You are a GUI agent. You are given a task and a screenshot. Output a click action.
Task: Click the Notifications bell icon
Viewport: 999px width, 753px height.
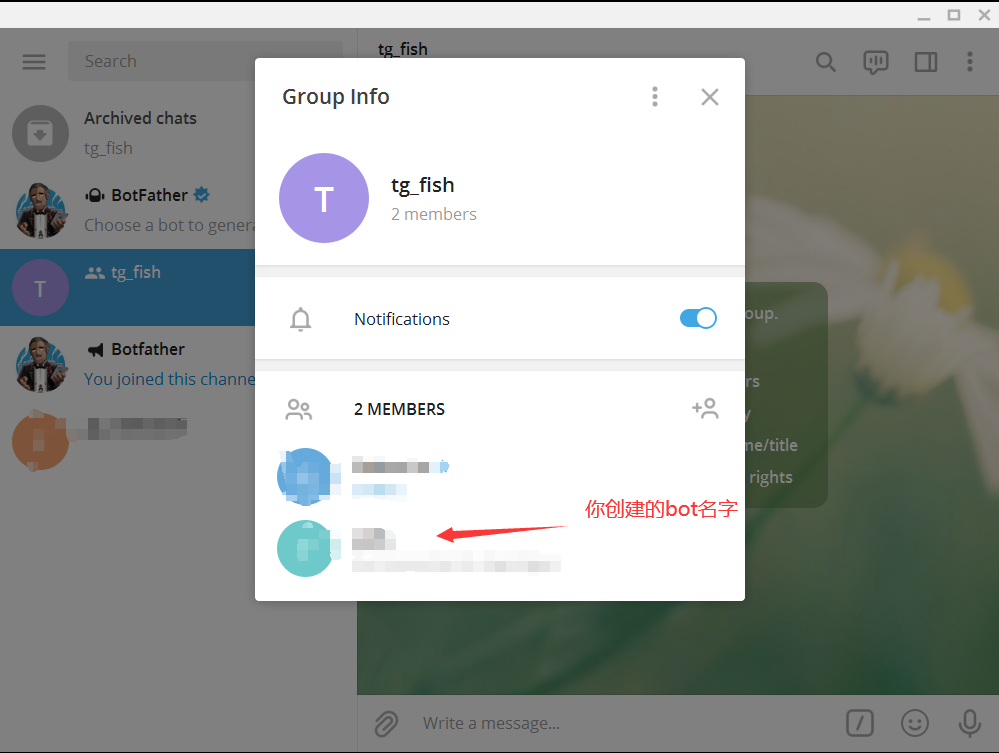coord(301,319)
